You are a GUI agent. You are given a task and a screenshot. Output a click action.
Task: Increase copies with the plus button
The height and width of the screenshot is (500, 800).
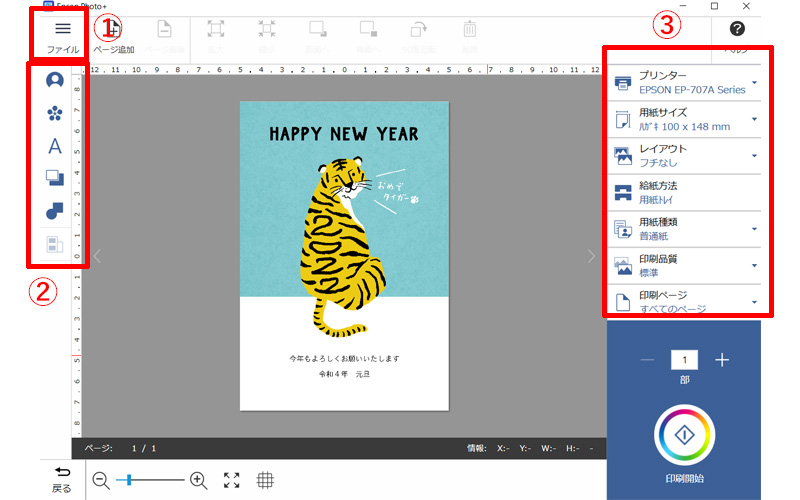(x=722, y=360)
